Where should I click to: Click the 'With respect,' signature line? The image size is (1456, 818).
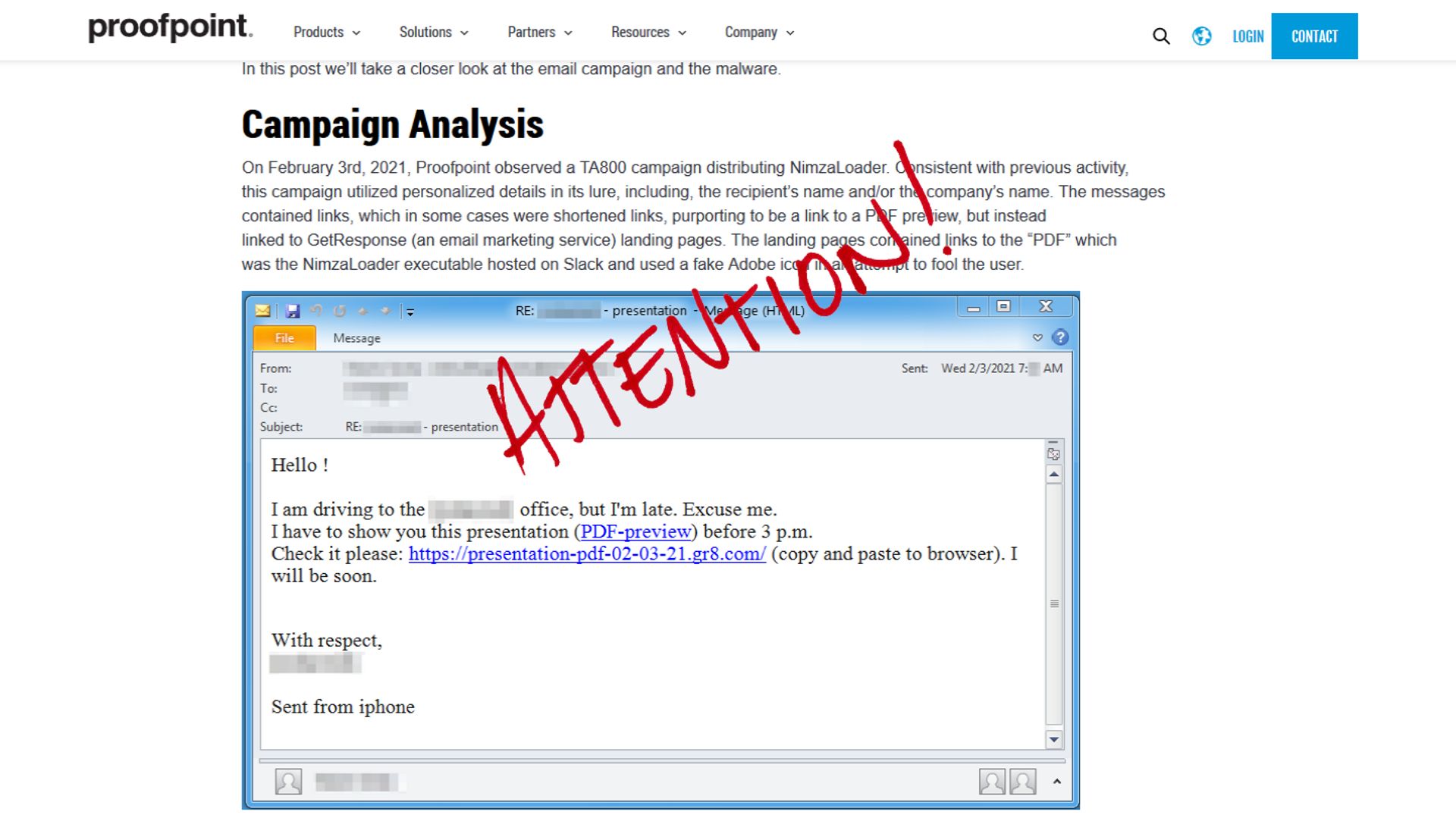point(327,641)
